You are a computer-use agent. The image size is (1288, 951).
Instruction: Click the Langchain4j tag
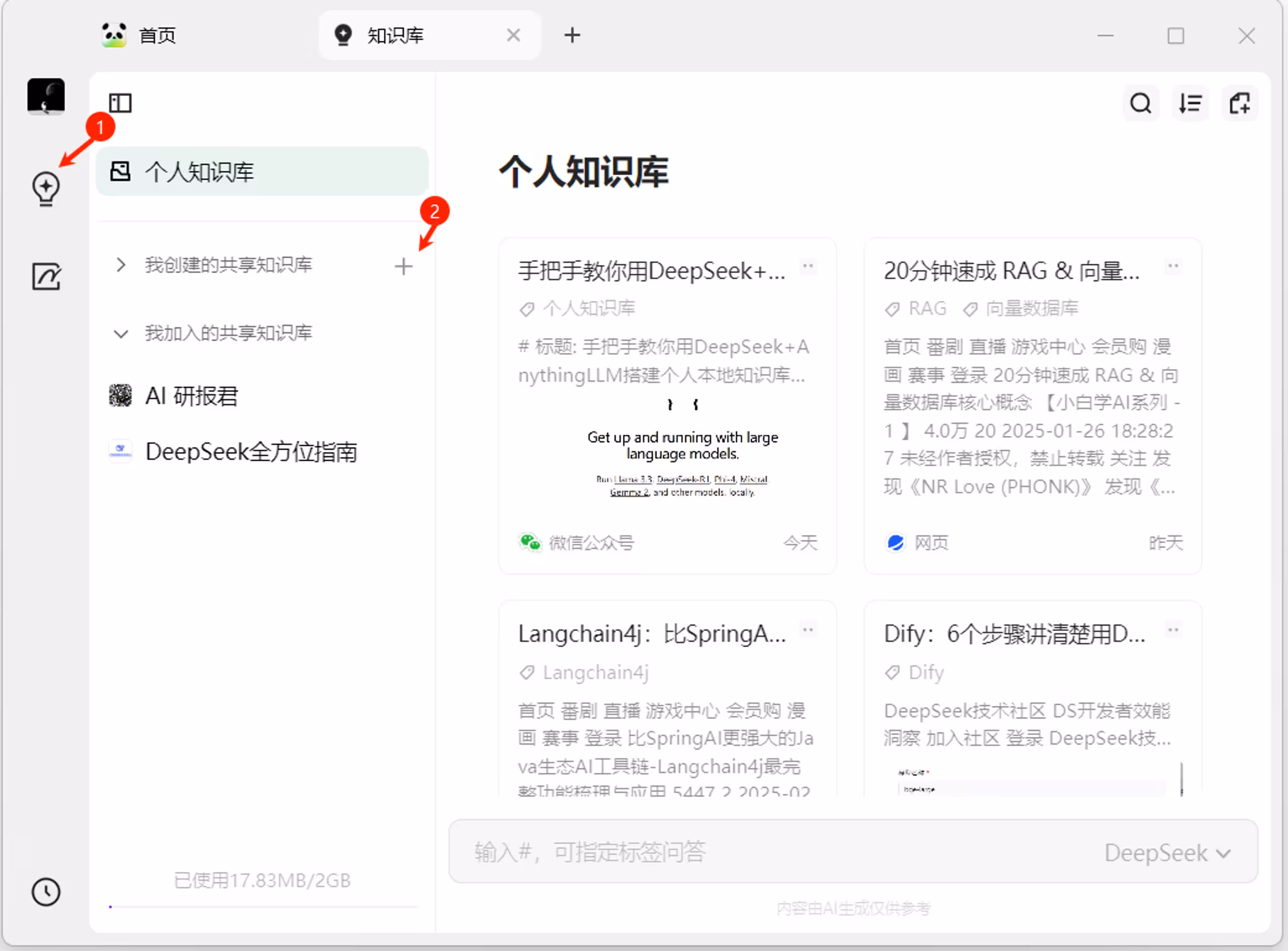pyautogui.click(x=584, y=672)
